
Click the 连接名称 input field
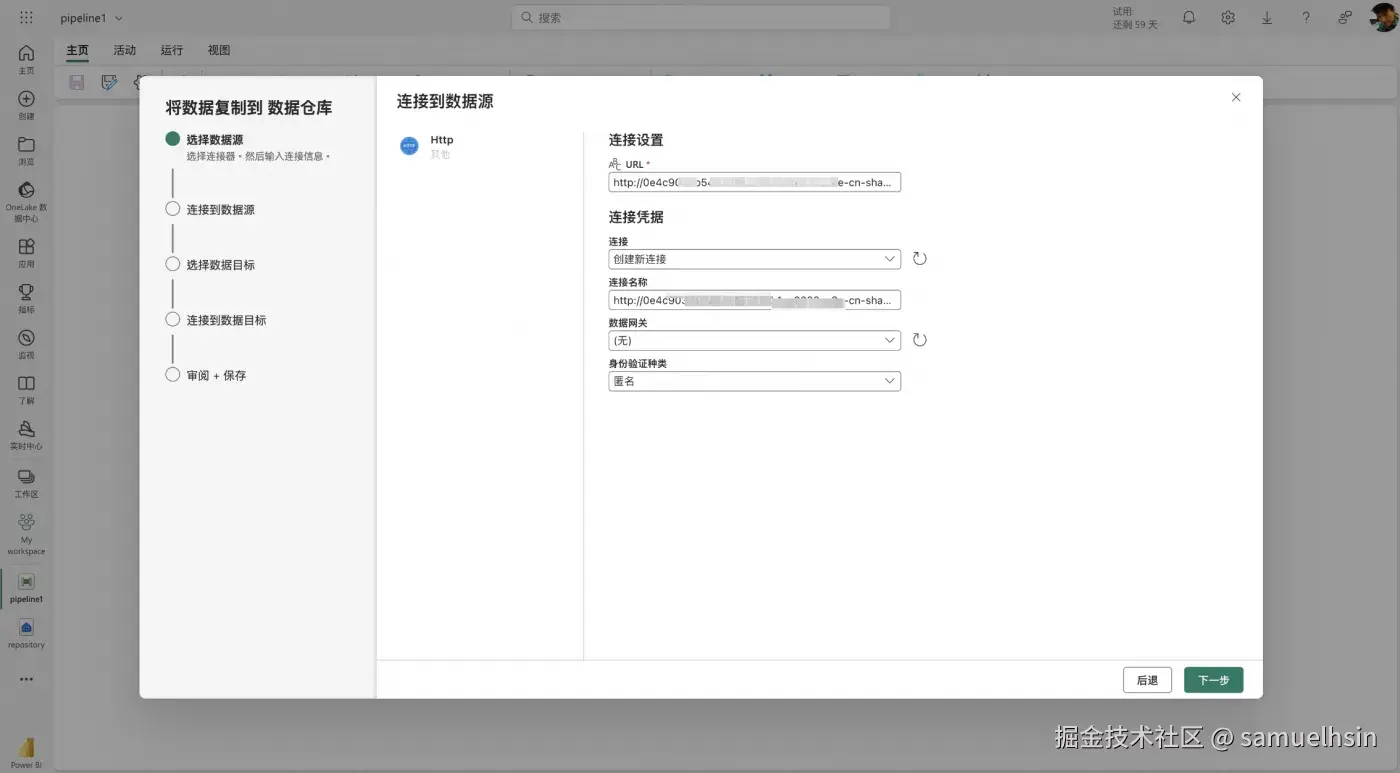pos(755,300)
